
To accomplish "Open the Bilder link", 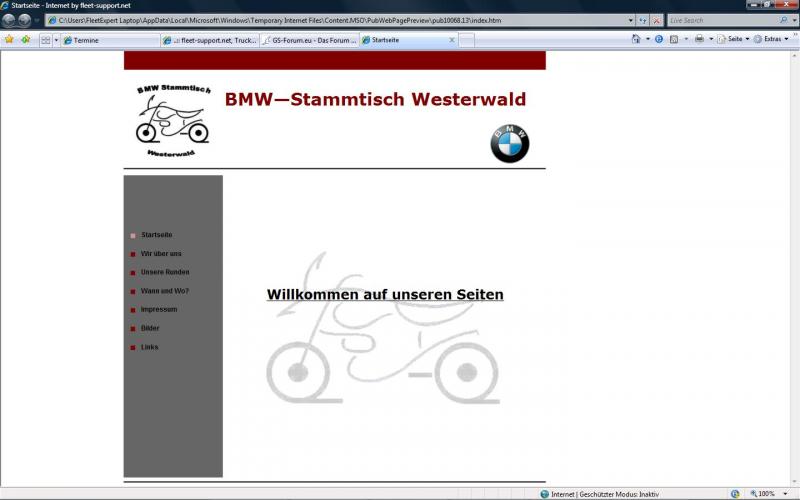I will pyautogui.click(x=150, y=328).
